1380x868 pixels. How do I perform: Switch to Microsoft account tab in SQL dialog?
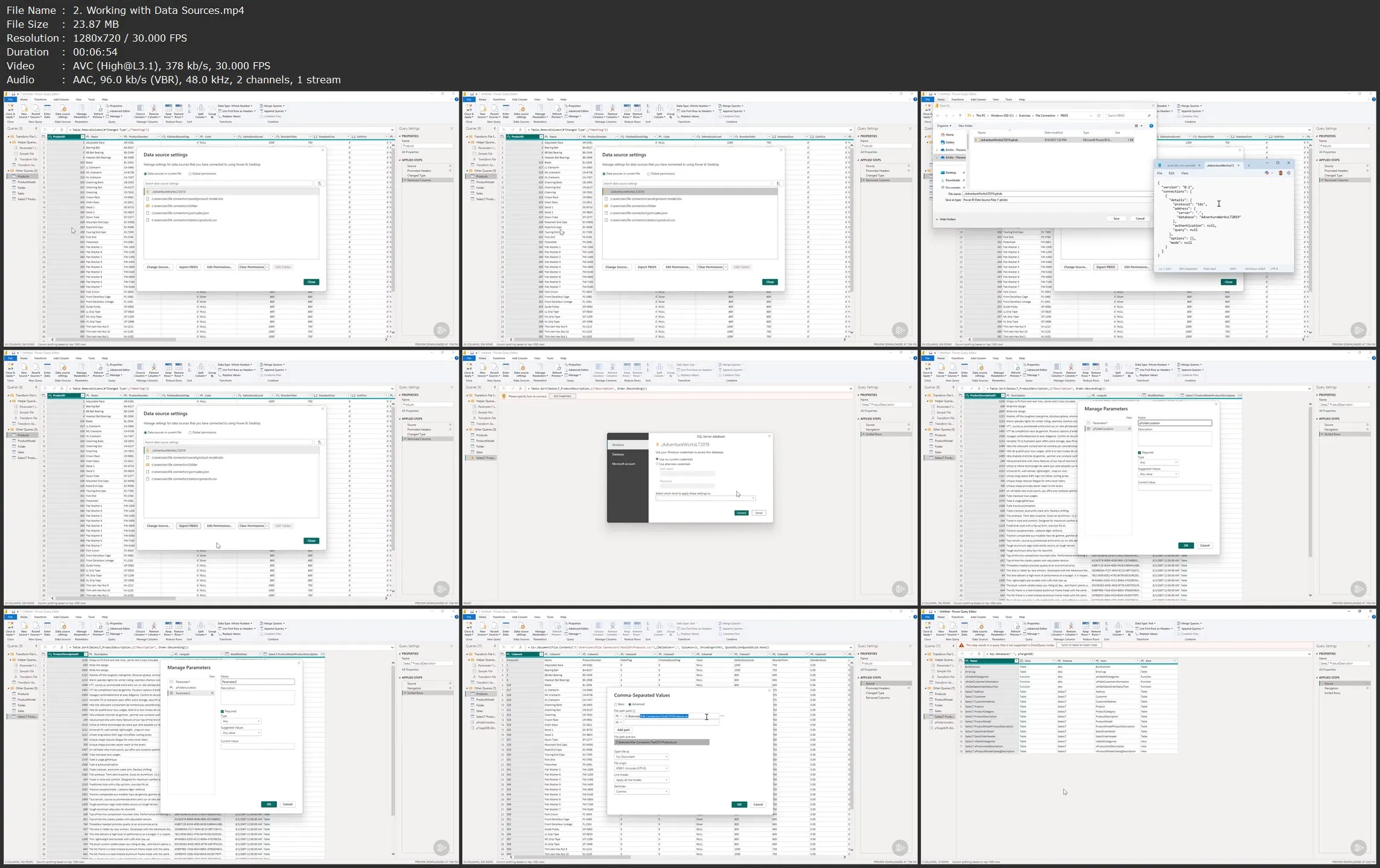click(623, 464)
